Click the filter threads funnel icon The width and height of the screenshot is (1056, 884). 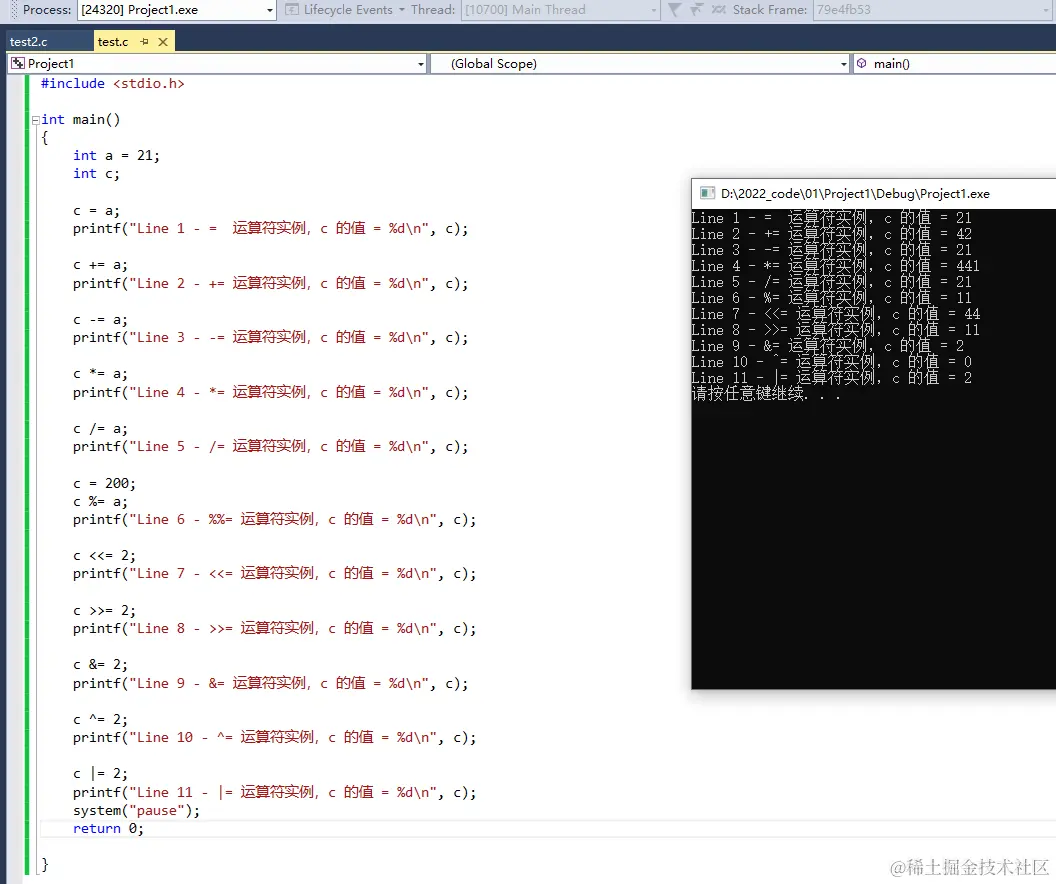[674, 9]
